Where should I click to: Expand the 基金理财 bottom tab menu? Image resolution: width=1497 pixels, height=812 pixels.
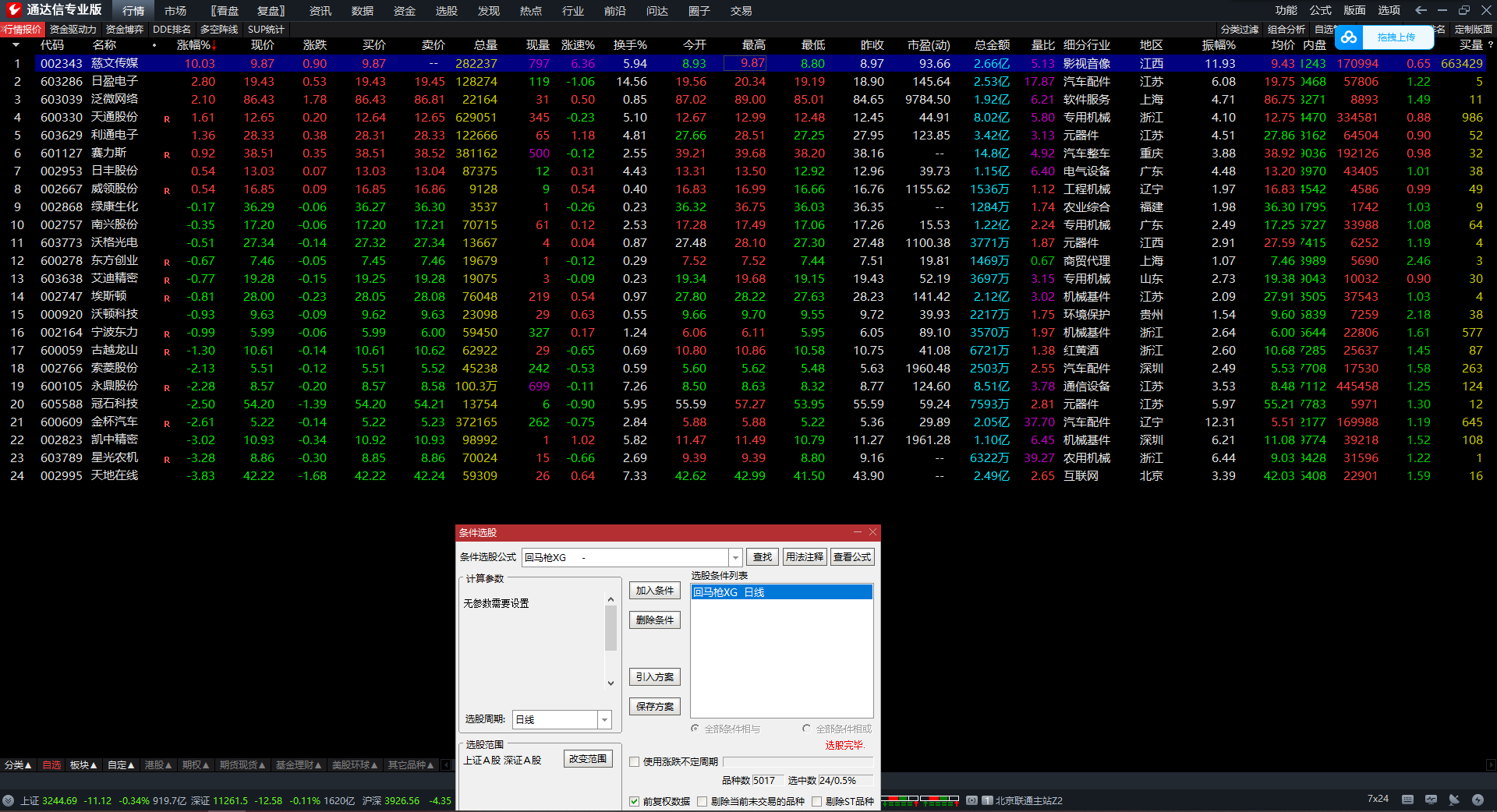pos(299,765)
